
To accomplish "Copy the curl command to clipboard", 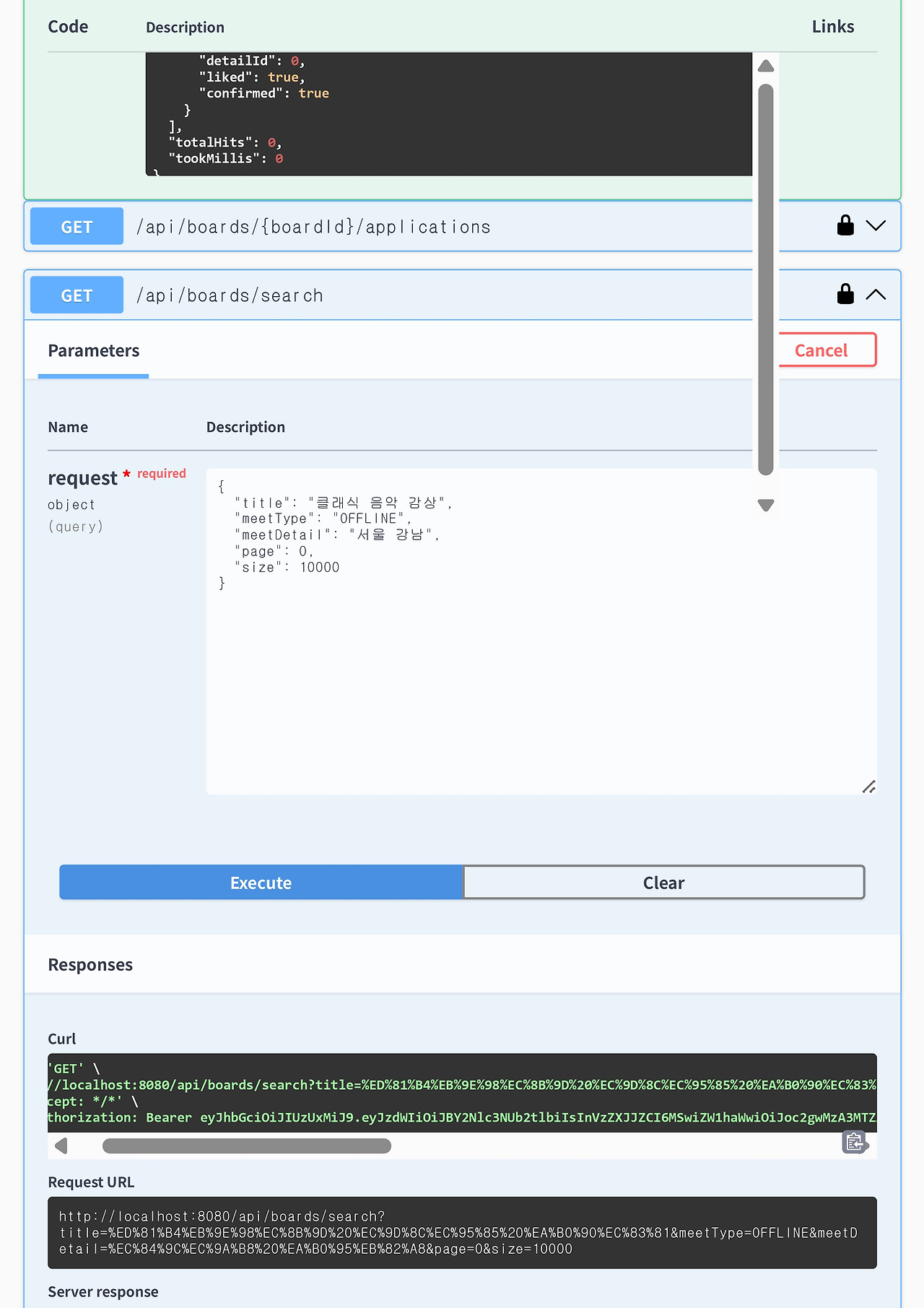I will coord(855,1142).
